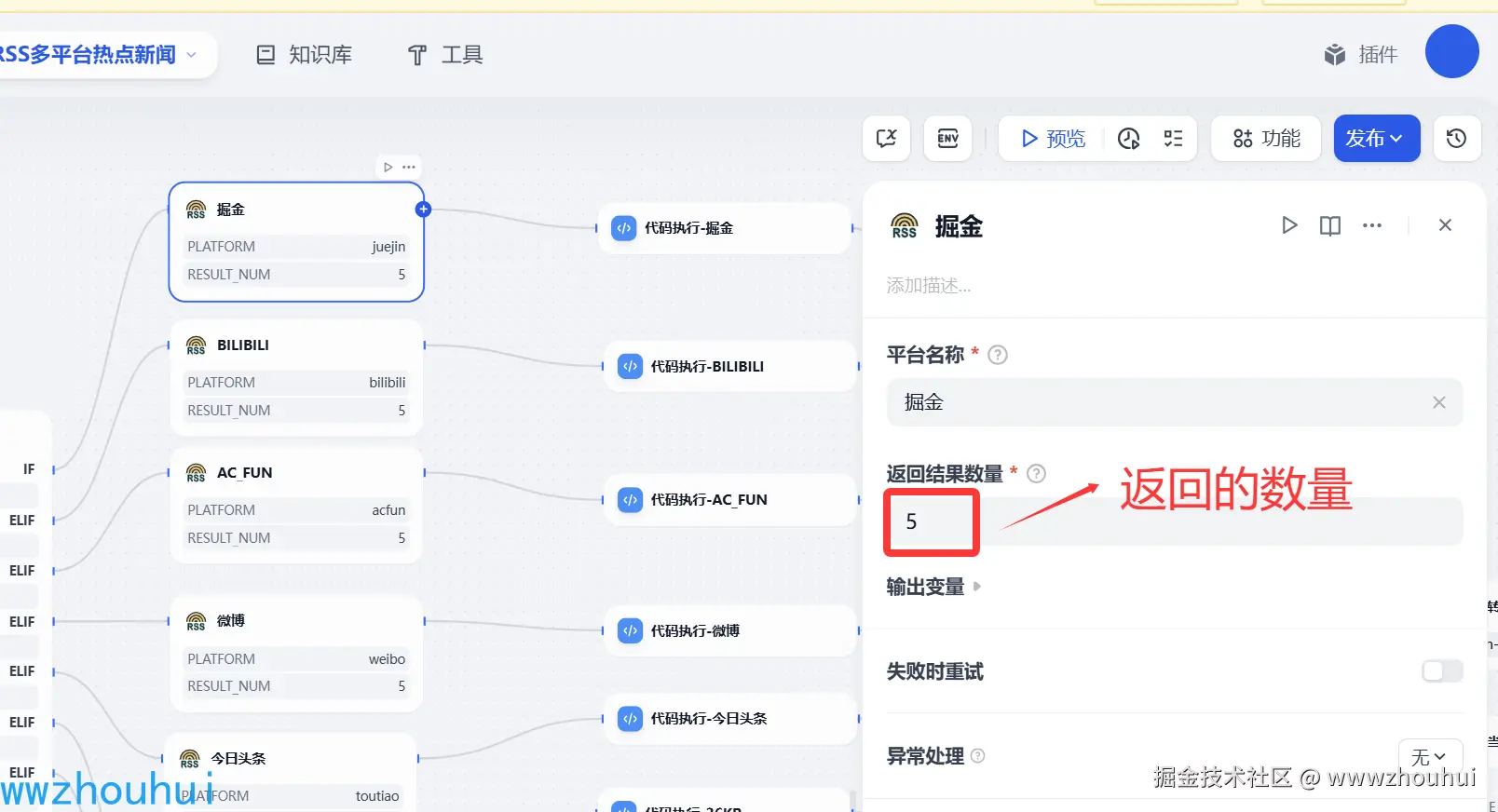Click the PLATFORM juejin row in 掘金 node
The height and width of the screenshot is (812, 1498).
point(296,247)
